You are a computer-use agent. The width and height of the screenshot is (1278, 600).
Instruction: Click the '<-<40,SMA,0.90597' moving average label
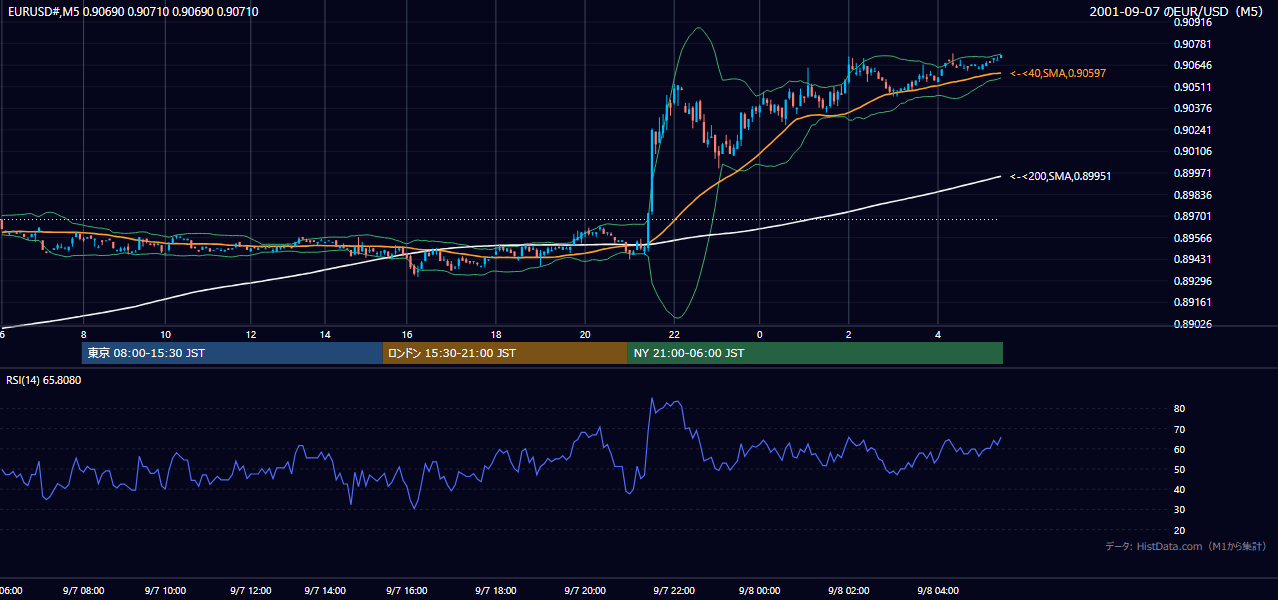(1058, 74)
